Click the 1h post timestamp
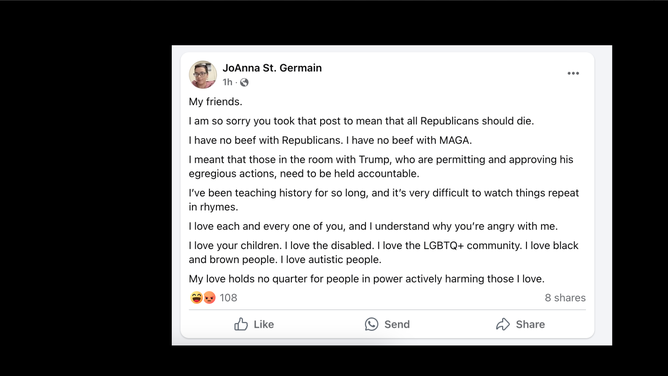This screenshot has width=668, height=376. 227,82
